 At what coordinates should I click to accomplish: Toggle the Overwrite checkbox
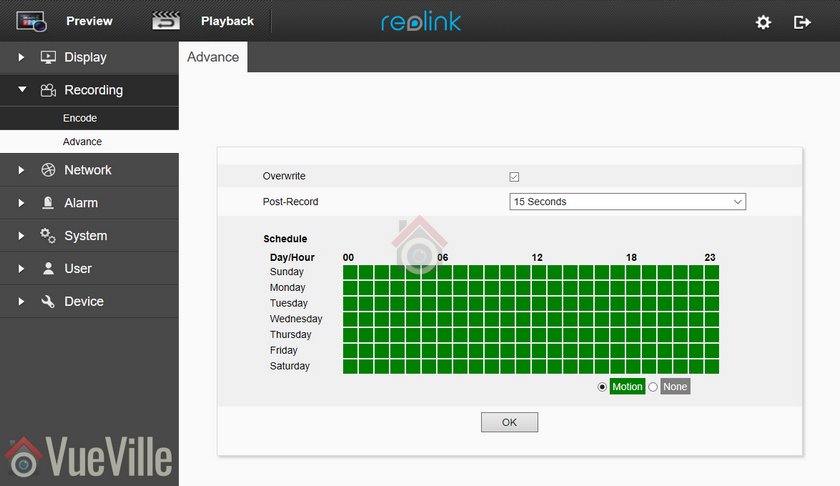[x=514, y=177]
